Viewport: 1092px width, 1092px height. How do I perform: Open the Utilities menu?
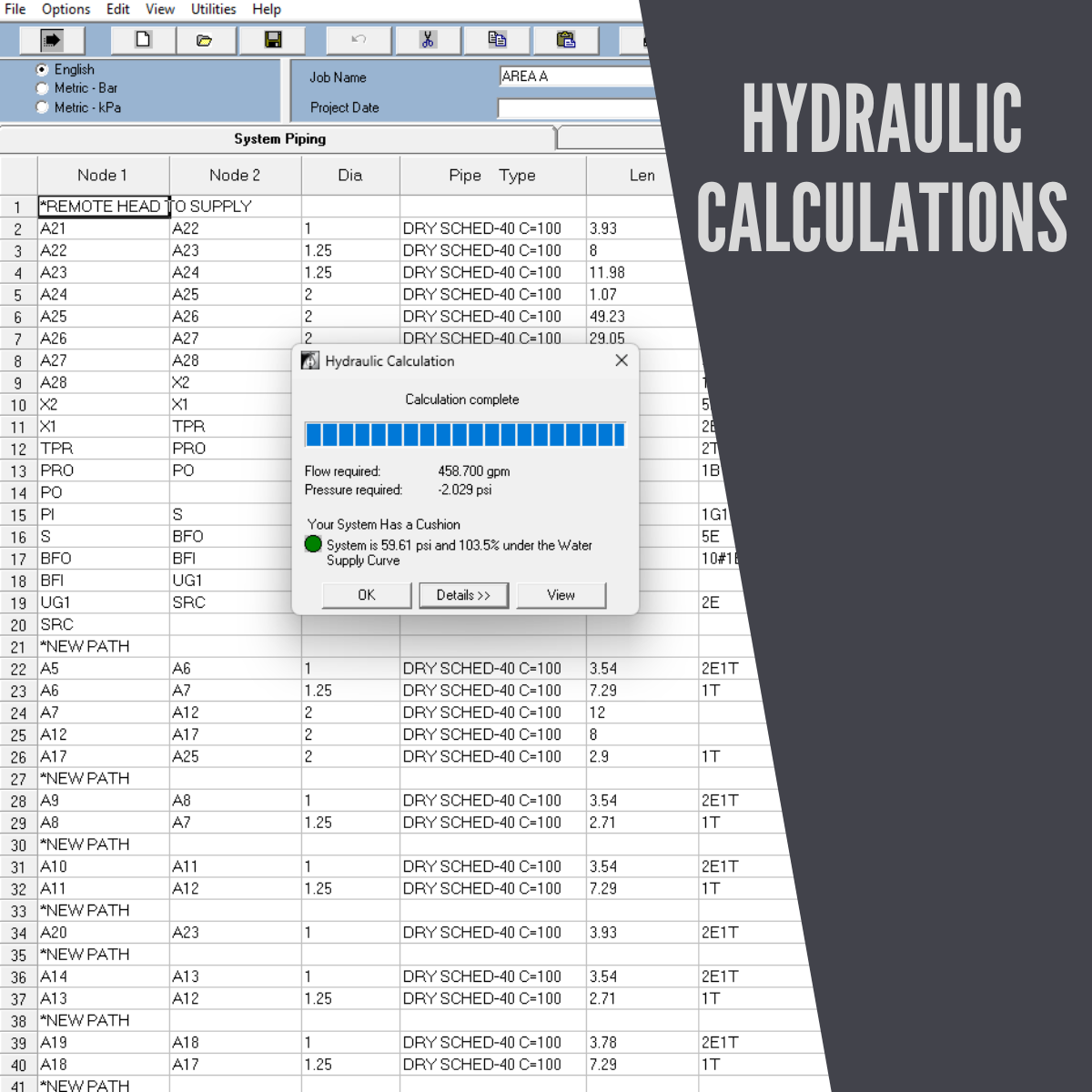213,9
